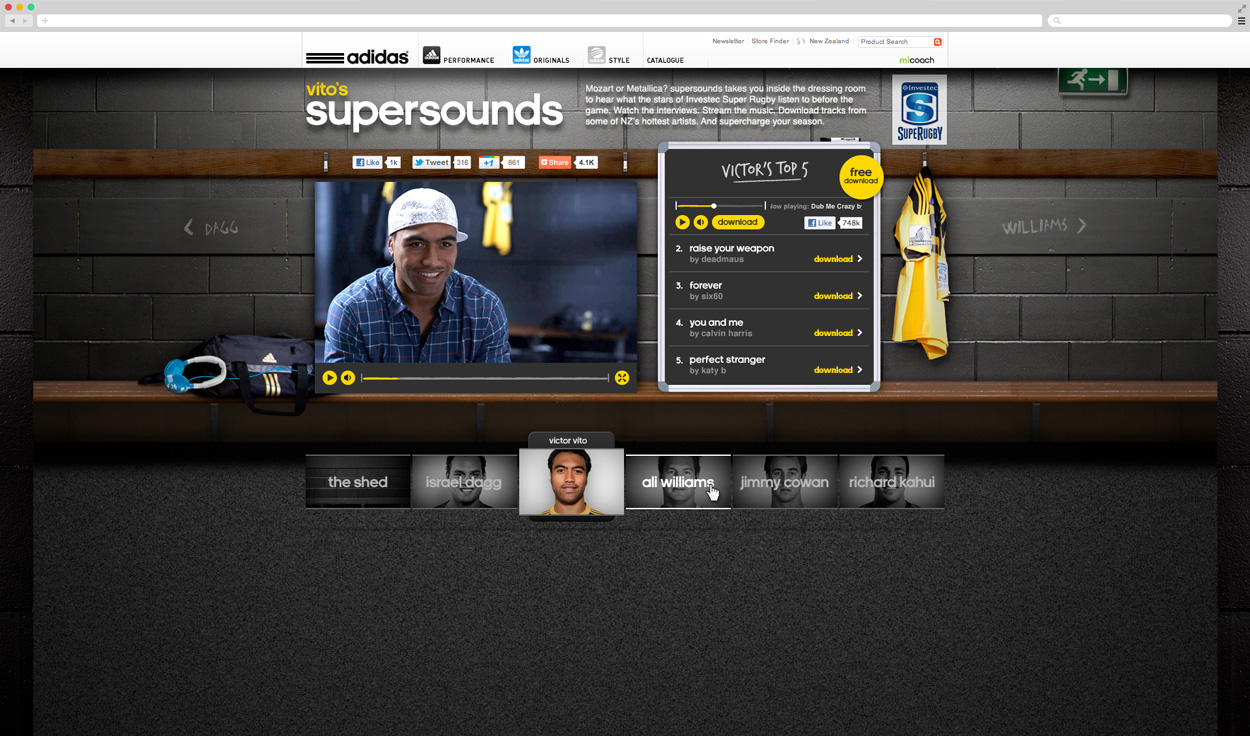Image resolution: width=1250 pixels, height=736 pixels.
Task: Click the browser forward arrow
Action: click(26, 21)
